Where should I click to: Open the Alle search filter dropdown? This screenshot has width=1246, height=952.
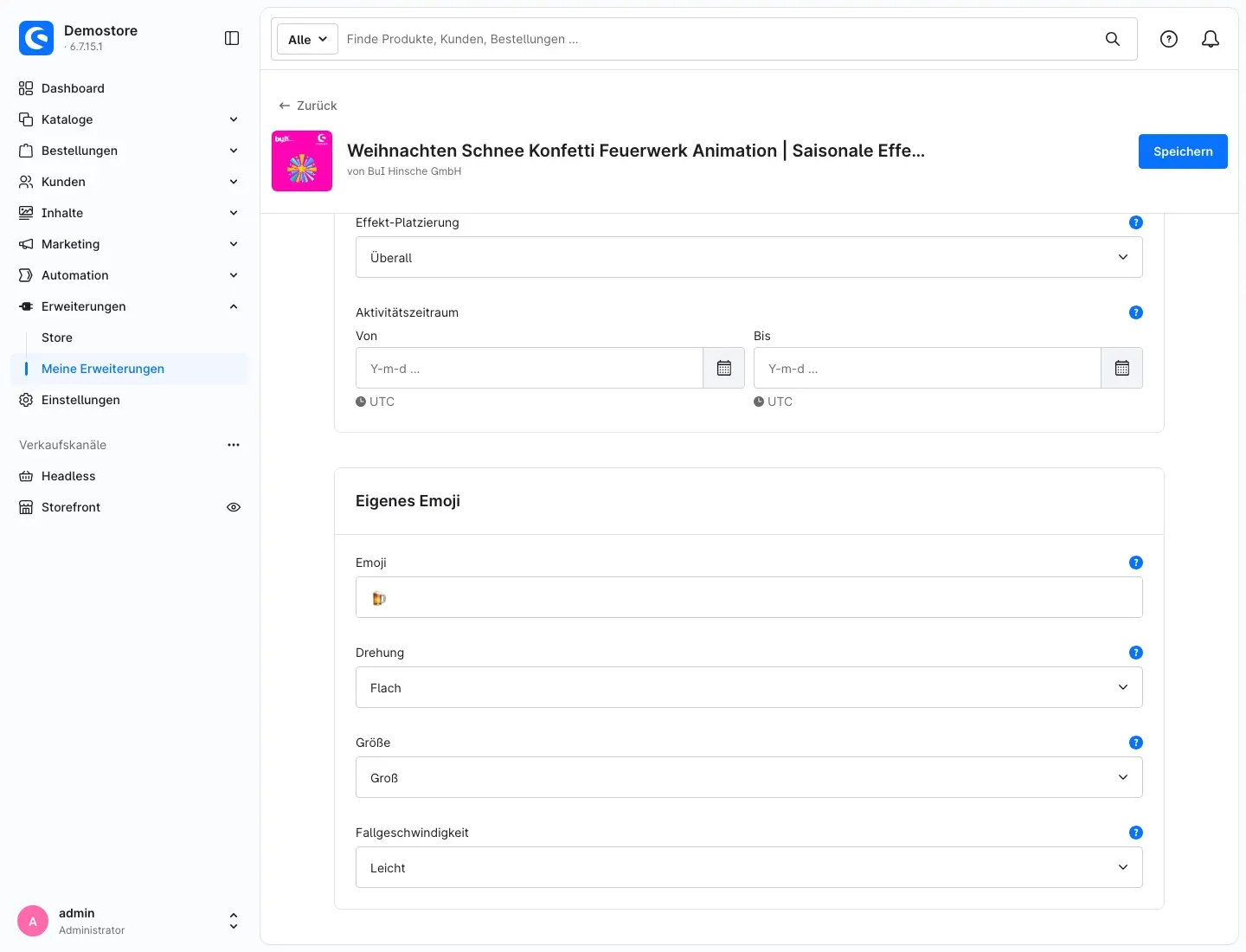pyautogui.click(x=307, y=39)
